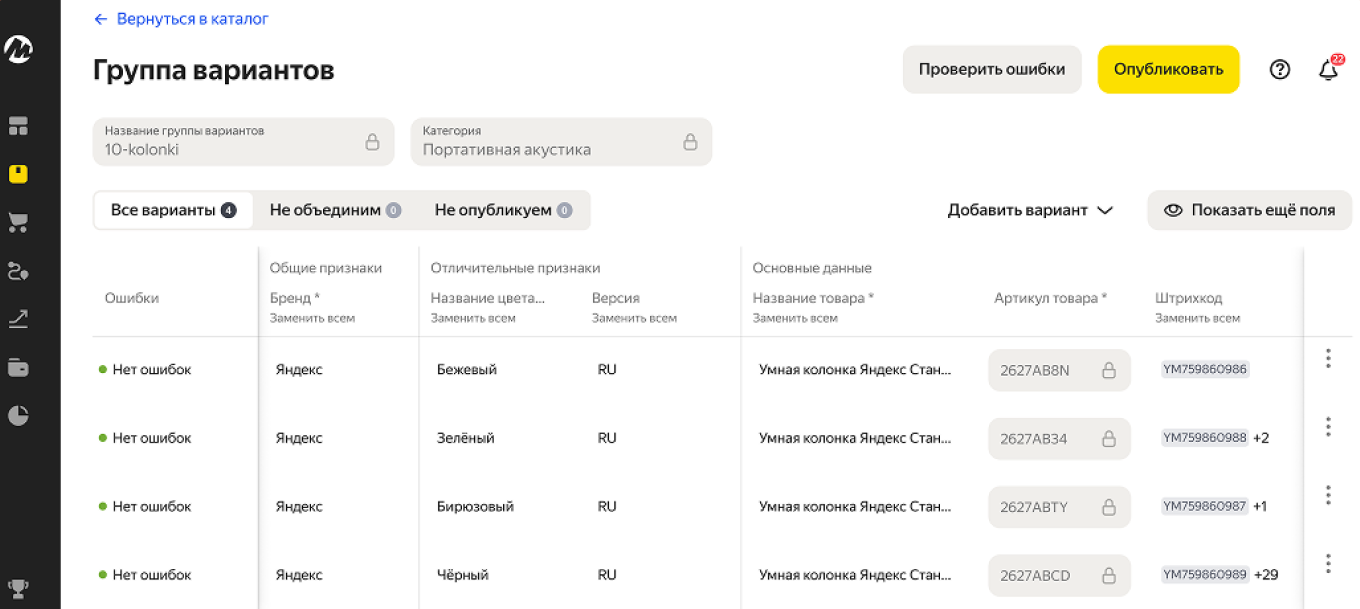Open the shopping cart orders icon
Viewport: 1360px width, 609px height.
tap(18, 222)
